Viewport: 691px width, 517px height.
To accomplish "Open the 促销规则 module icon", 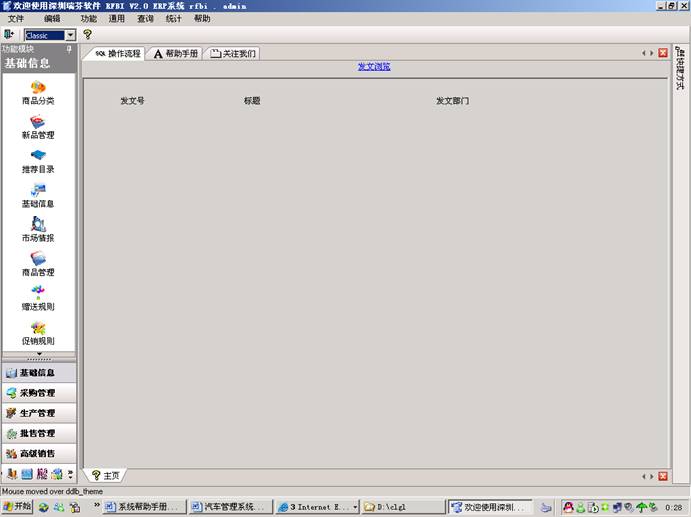I will tap(38, 329).
